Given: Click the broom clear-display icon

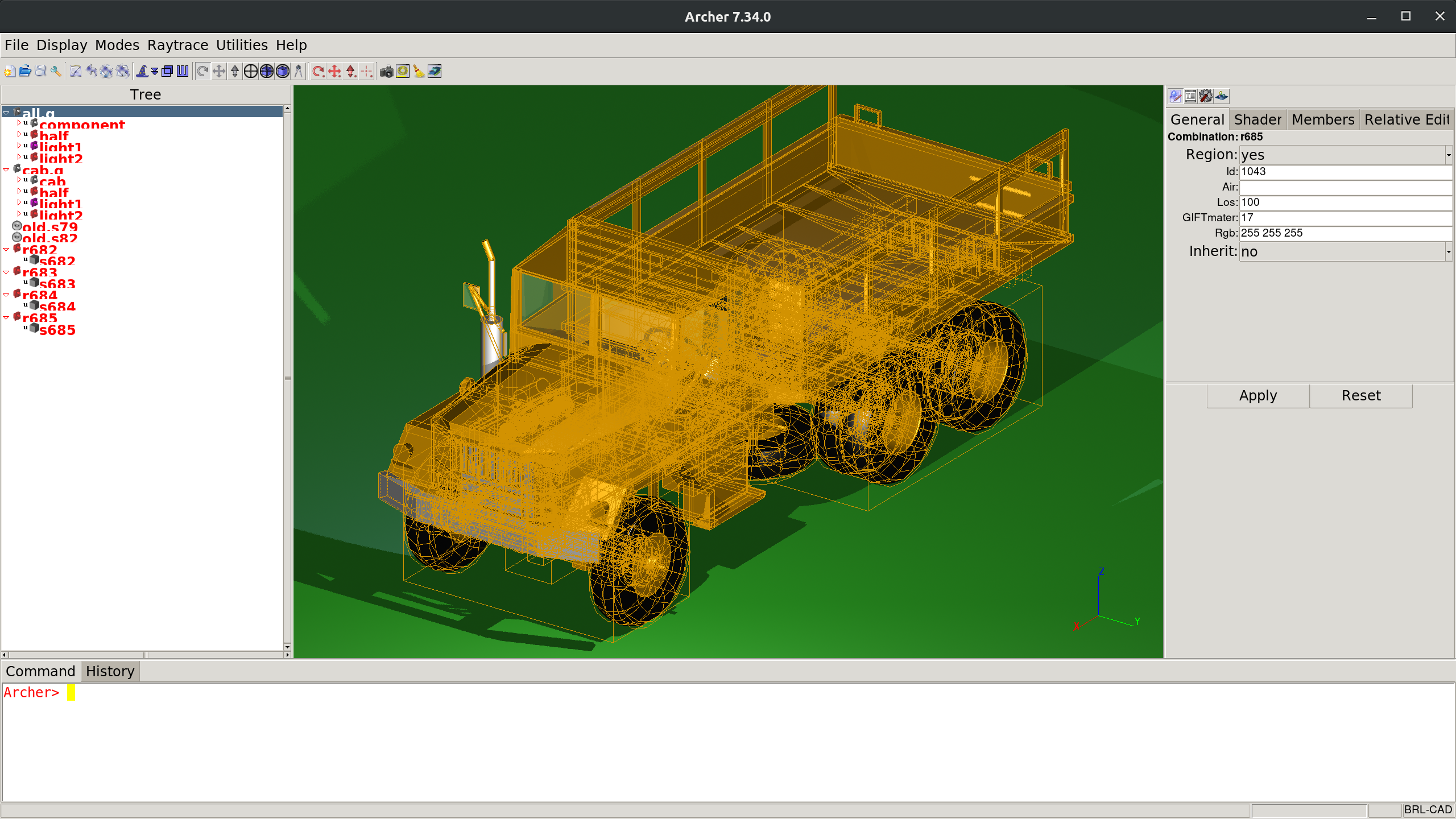Looking at the screenshot, I should click(x=419, y=71).
